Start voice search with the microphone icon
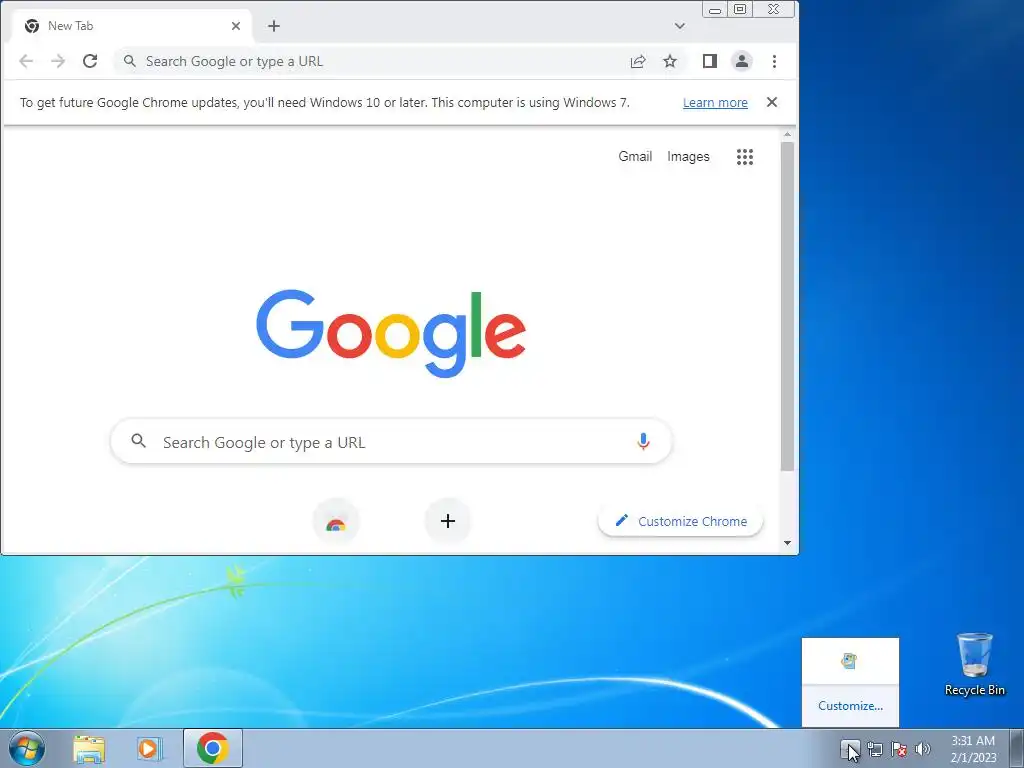Screen dimensions: 1024x768 click(x=643, y=442)
